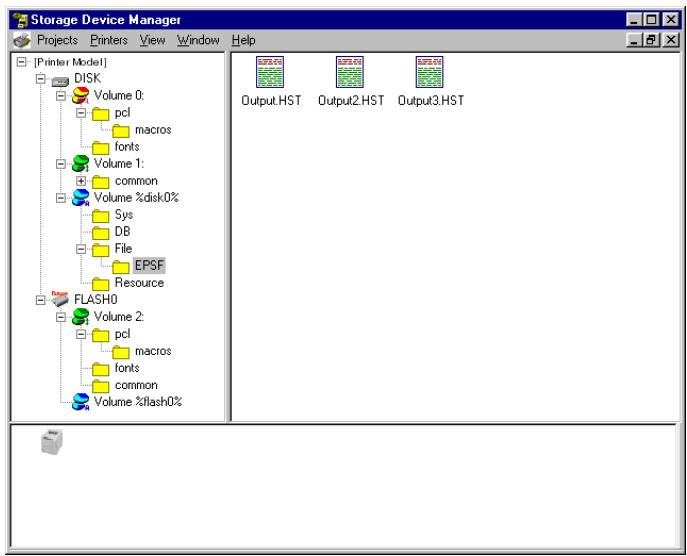687x556 pixels.
Task: Collapse the DISK tree node
Action: click(36, 79)
